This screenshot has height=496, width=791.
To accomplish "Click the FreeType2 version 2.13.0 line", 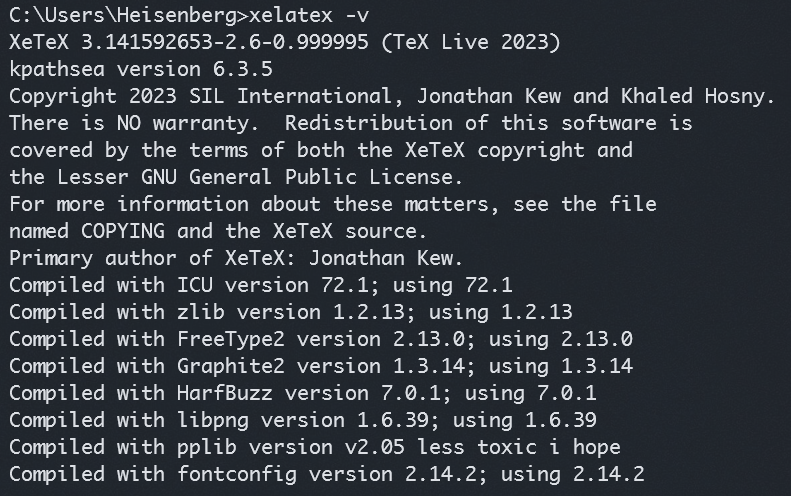I will 321,339.
